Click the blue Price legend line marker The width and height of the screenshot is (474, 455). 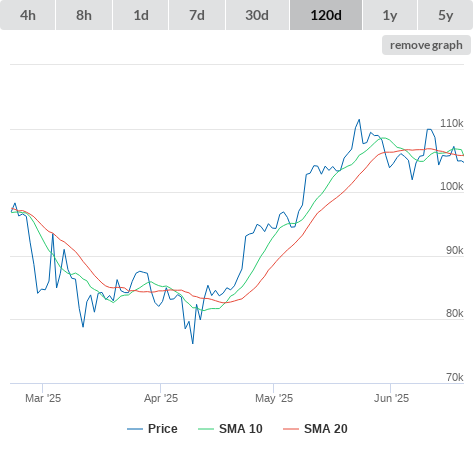[x=135, y=429]
